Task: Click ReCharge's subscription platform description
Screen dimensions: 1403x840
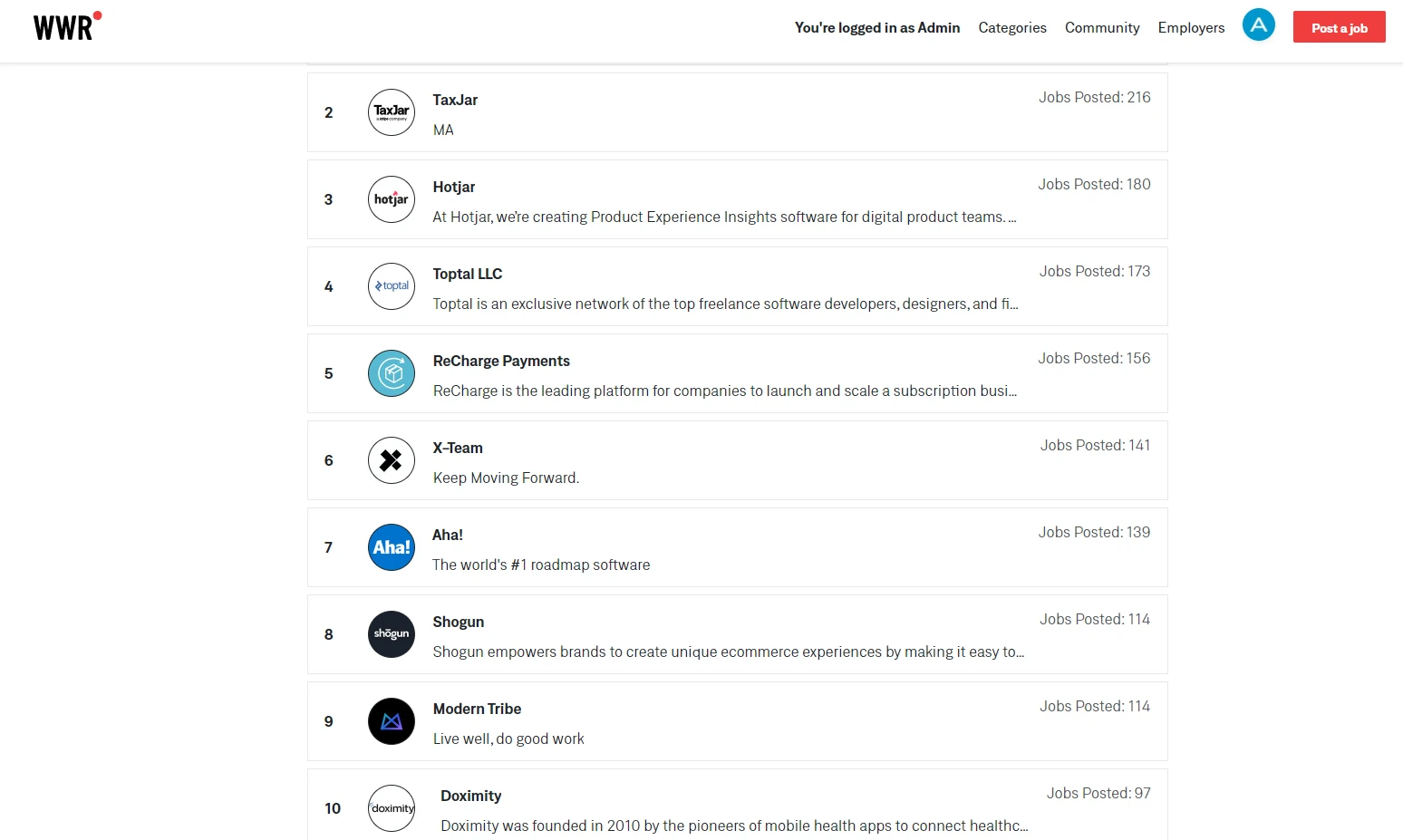Action: pyautogui.click(x=725, y=391)
